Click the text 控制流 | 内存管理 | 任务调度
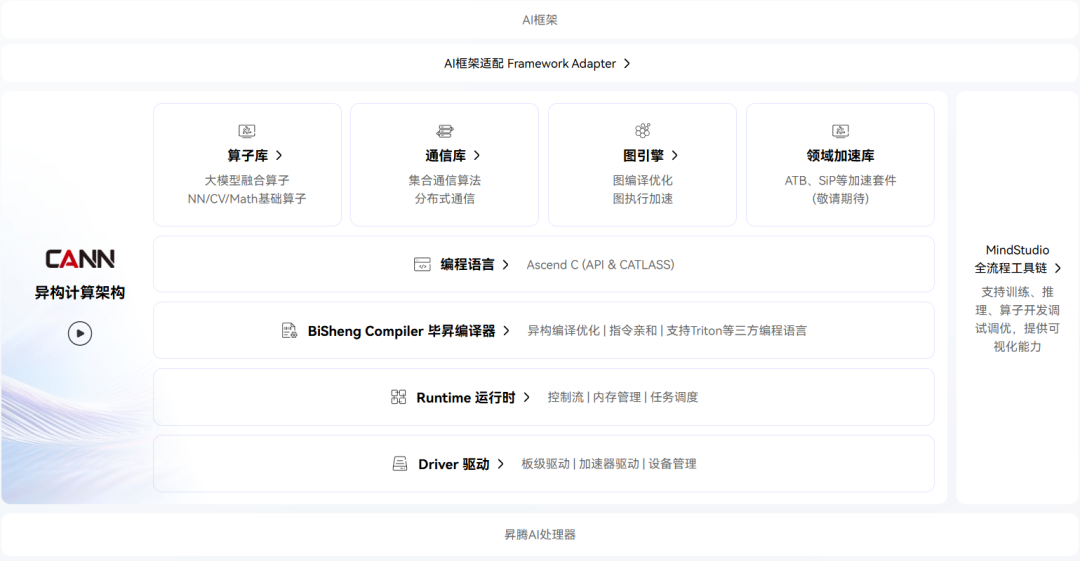The width and height of the screenshot is (1080, 561). (623, 398)
